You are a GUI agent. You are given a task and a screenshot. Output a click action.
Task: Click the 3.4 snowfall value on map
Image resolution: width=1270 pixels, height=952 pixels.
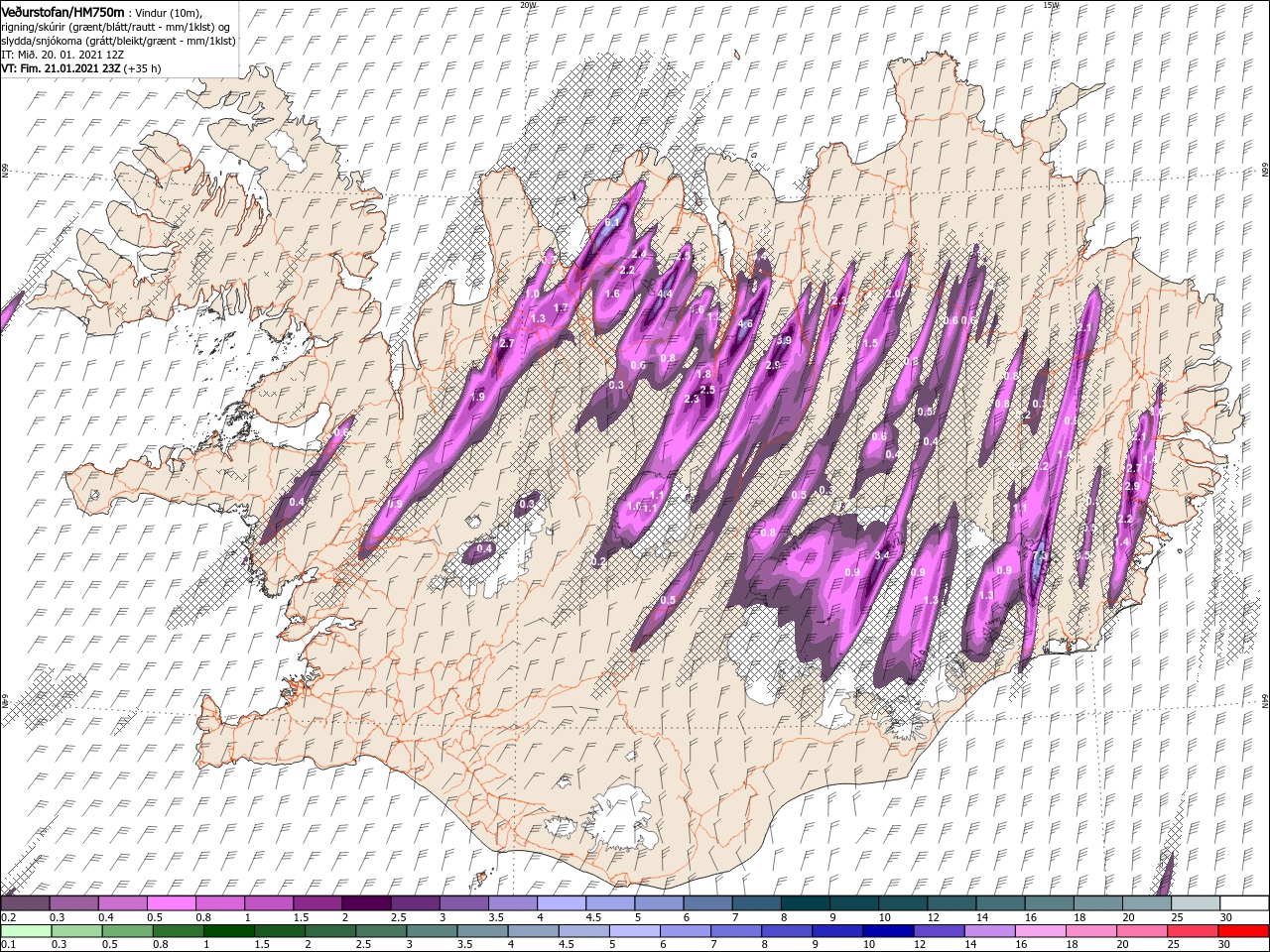[x=882, y=554]
